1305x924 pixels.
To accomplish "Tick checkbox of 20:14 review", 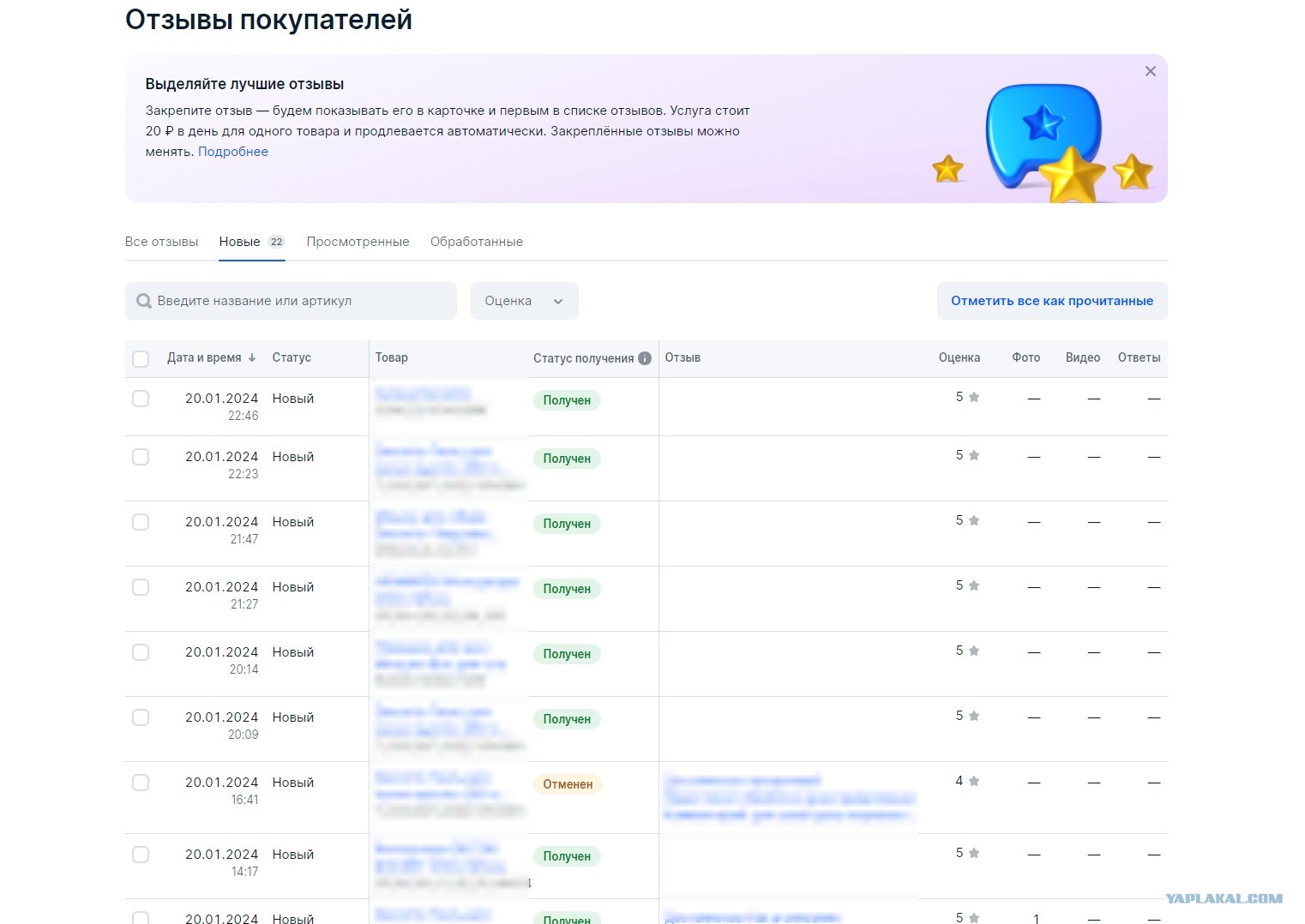I will (141, 652).
